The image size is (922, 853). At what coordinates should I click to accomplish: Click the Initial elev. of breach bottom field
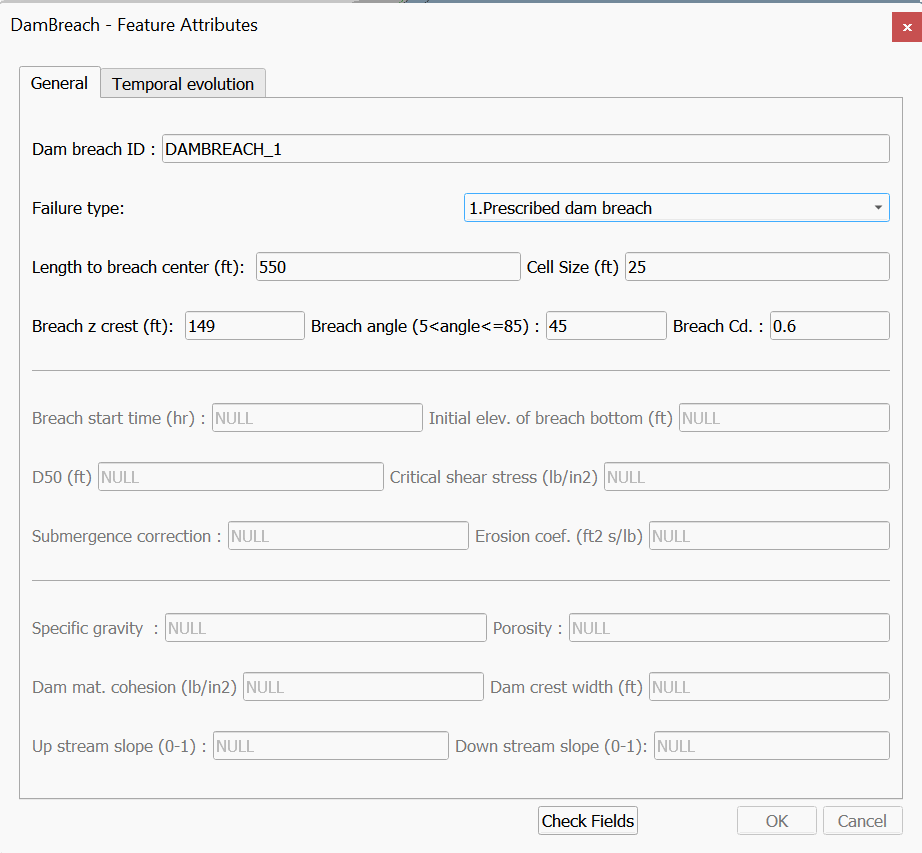783,418
